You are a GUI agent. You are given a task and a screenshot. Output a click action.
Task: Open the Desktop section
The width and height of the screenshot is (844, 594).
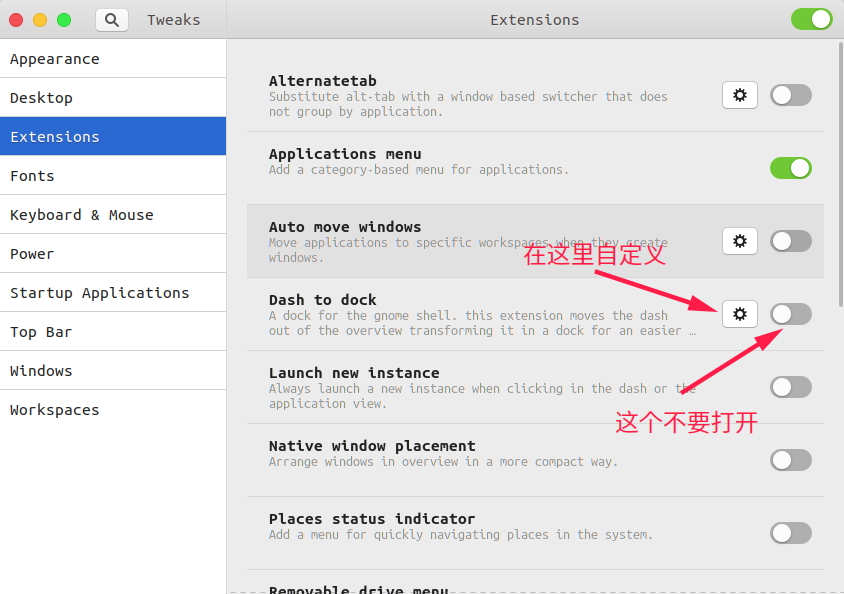[113, 97]
